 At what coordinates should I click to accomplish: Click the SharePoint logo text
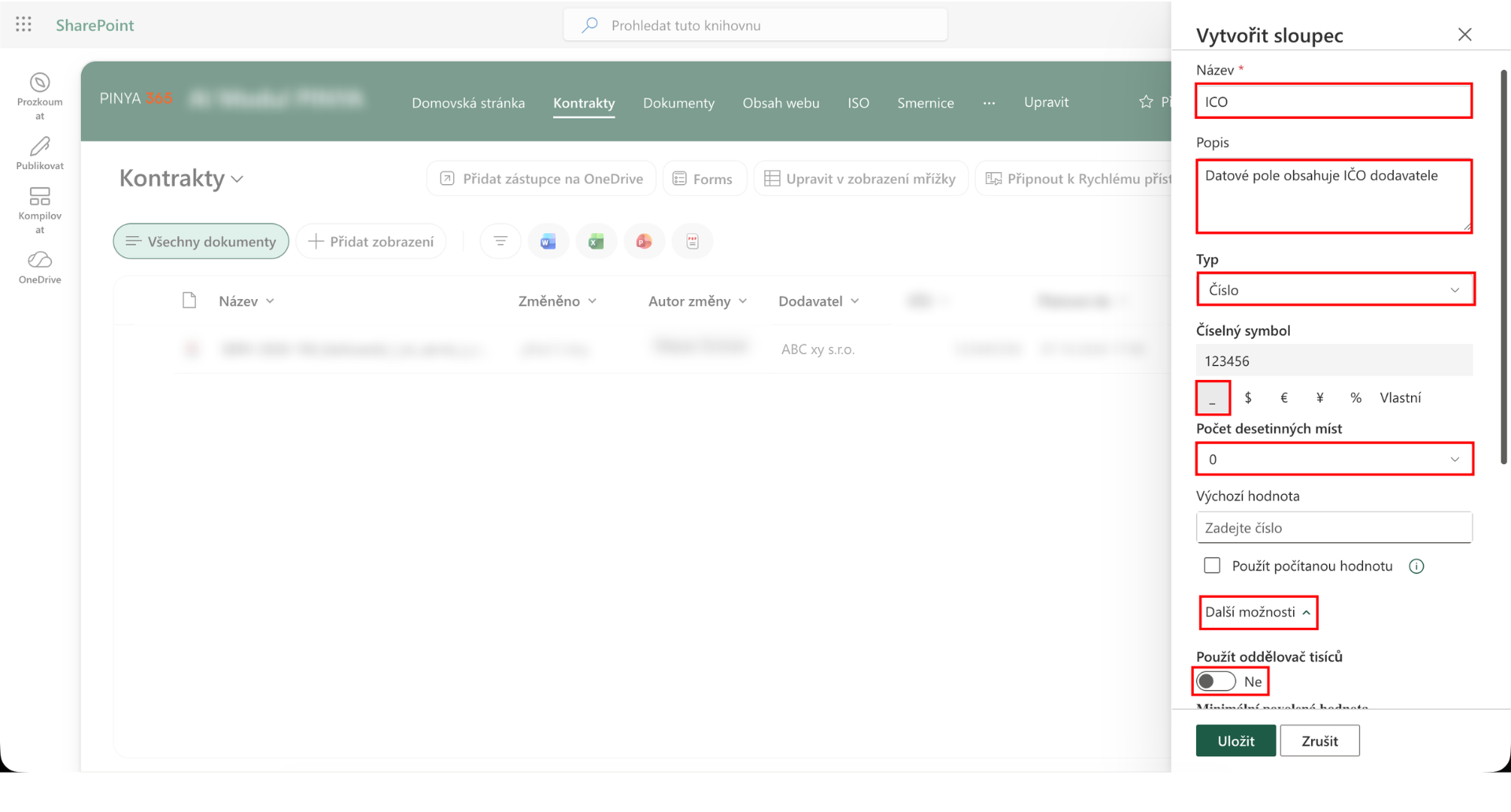click(94, 25)
